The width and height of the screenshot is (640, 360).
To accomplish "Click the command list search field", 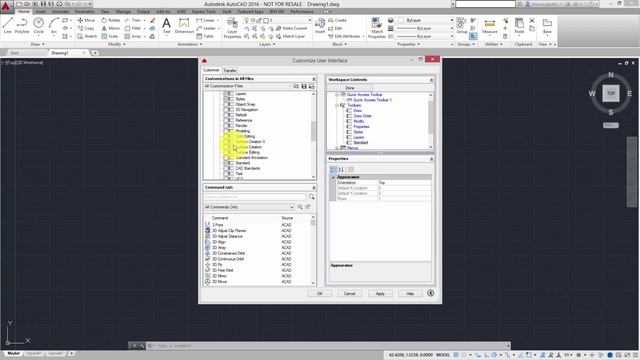I will point(255,197).
